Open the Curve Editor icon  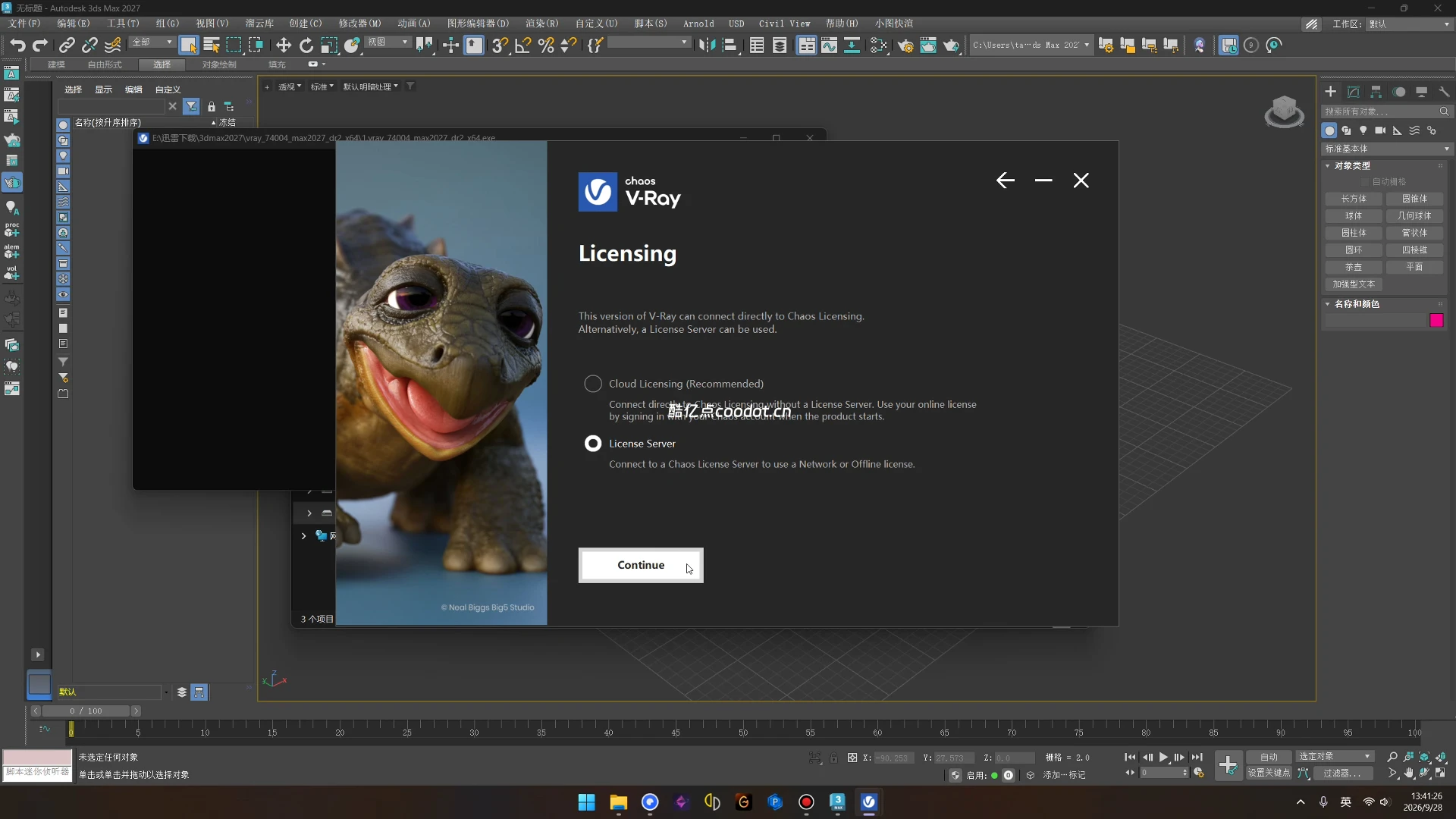[x=830, y=45]
